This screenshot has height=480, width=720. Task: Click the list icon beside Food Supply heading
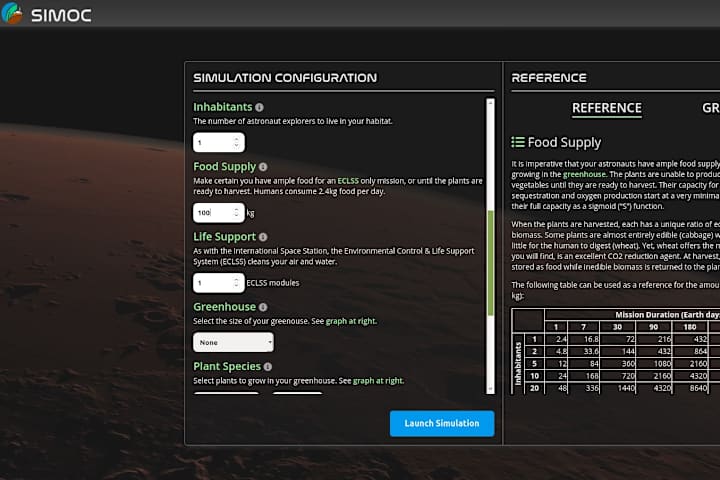[x=518, y=142]
